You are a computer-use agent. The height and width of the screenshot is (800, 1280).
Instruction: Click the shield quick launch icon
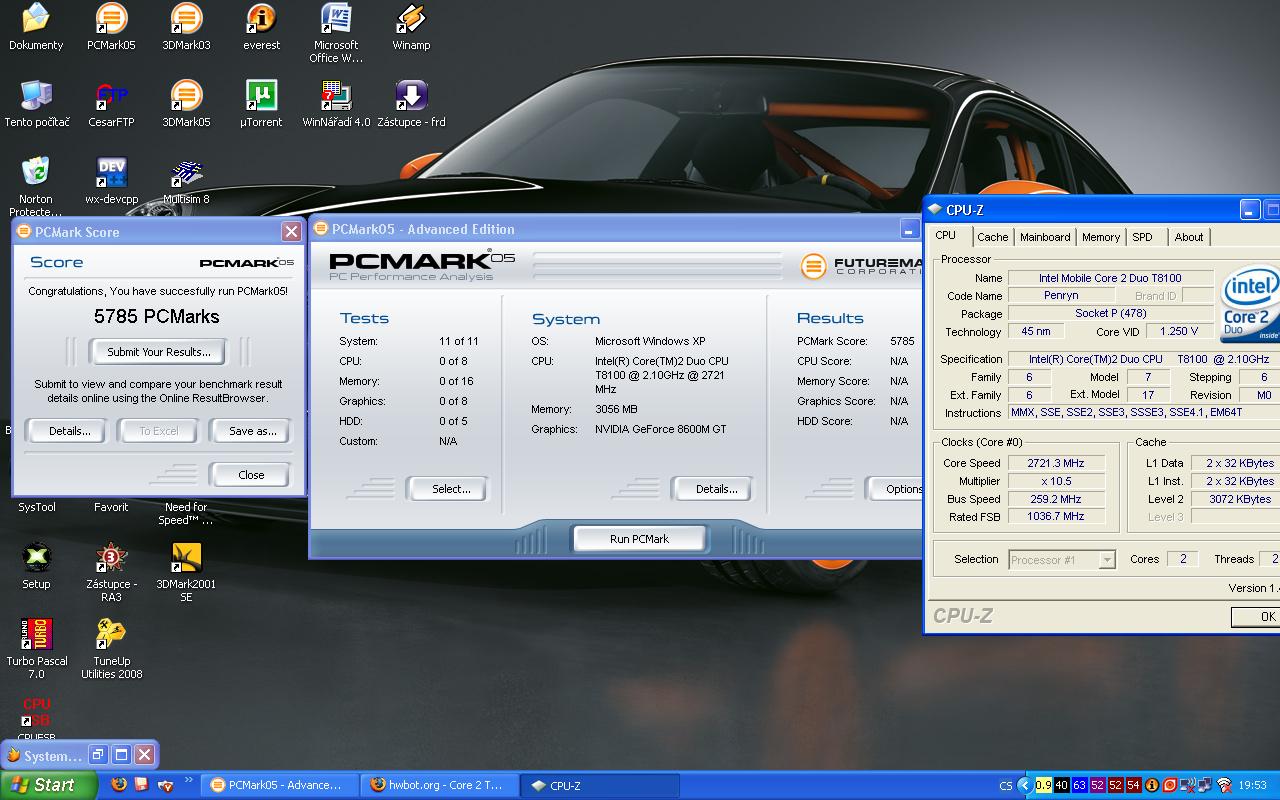(166, 785)
